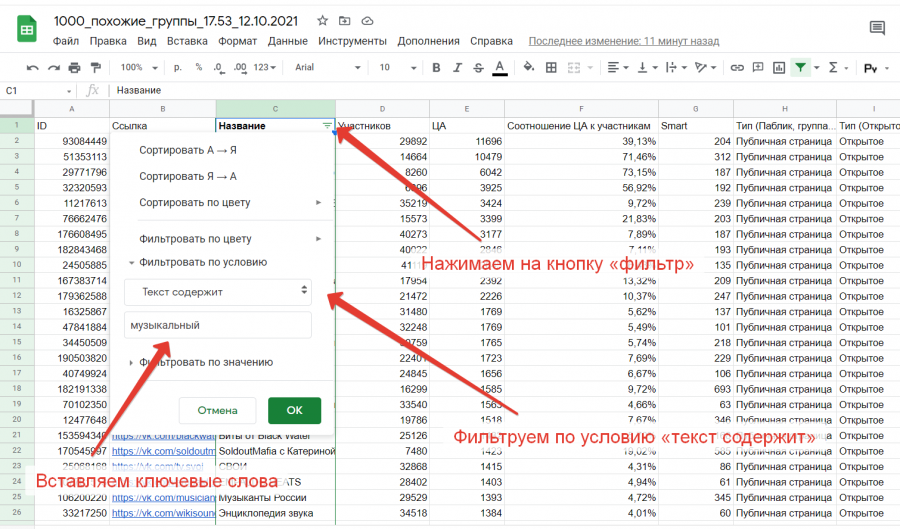Viewport: 900px width, 529px height.
Task: Star this spreadsheet document
Action: click(x=322, y=20)
